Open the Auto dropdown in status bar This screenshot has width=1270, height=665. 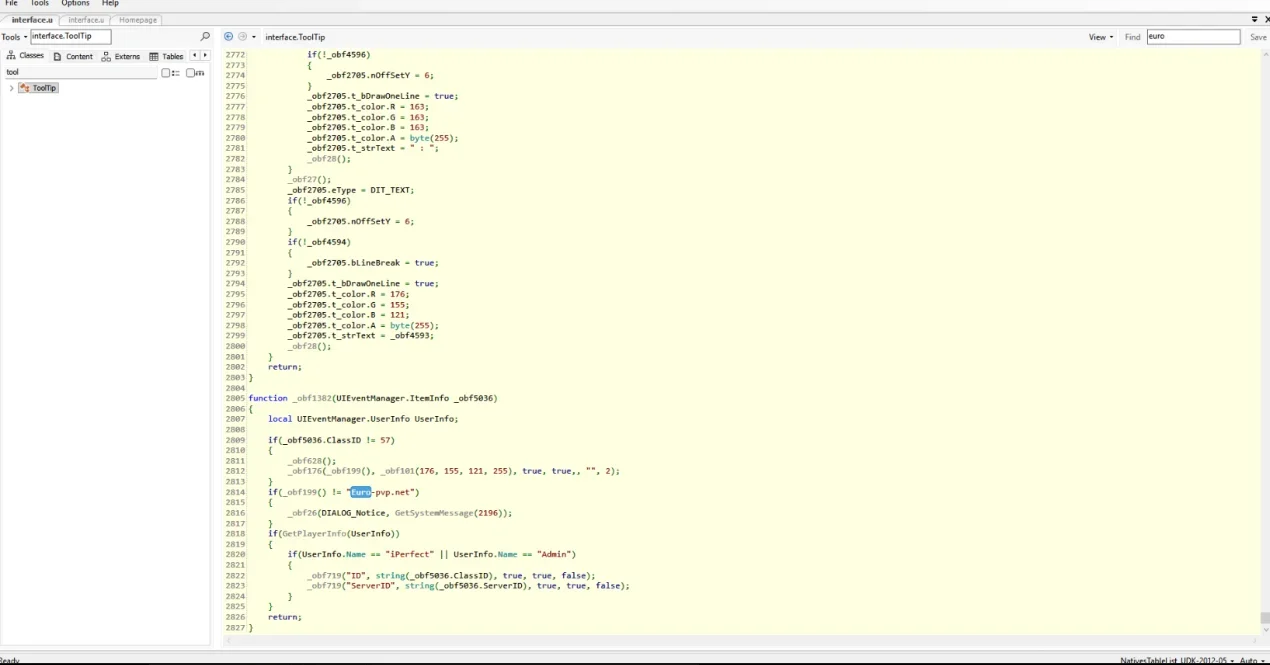click(x=1251, y=661)
